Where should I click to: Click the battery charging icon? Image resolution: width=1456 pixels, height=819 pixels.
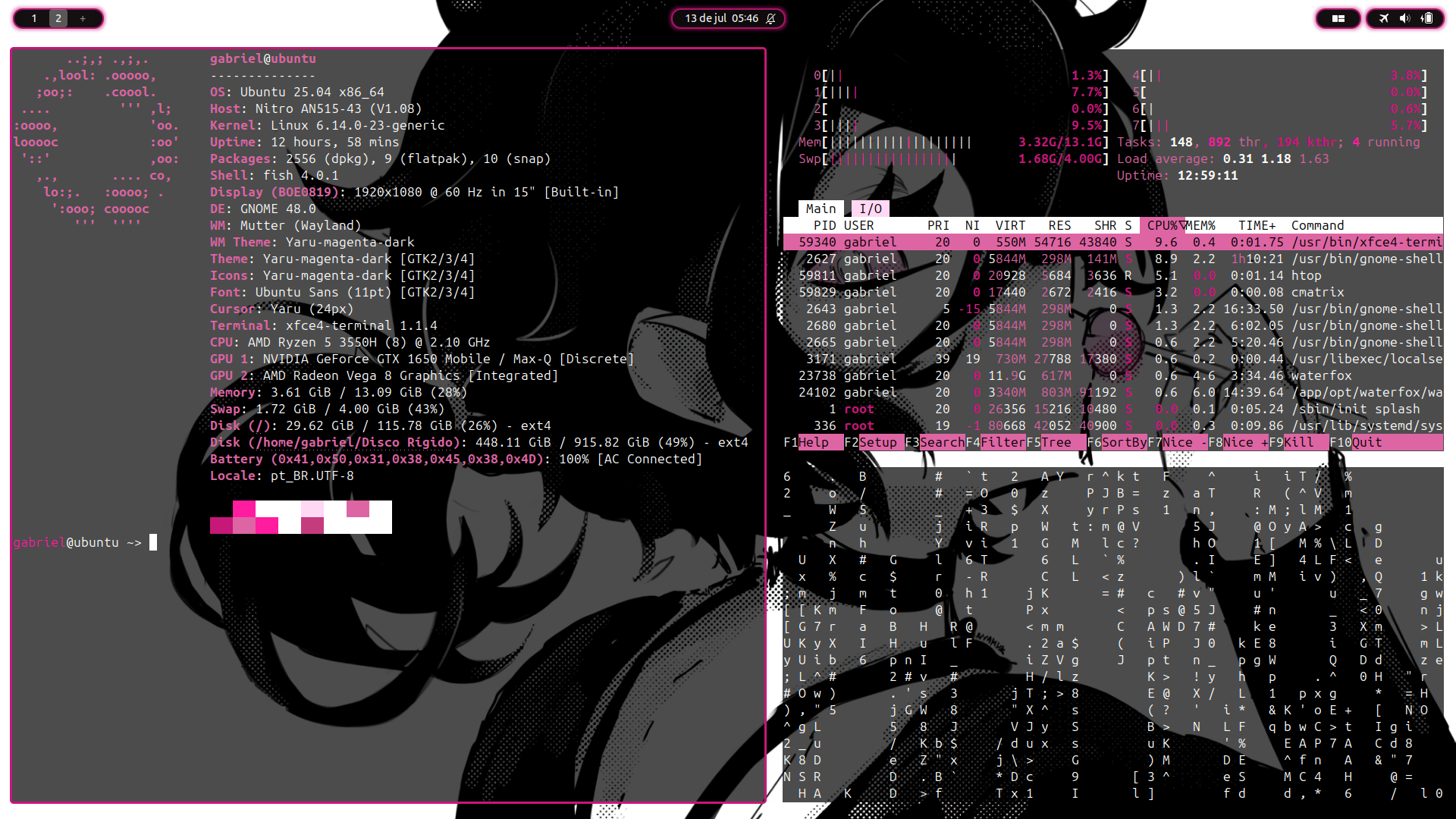1426,18
